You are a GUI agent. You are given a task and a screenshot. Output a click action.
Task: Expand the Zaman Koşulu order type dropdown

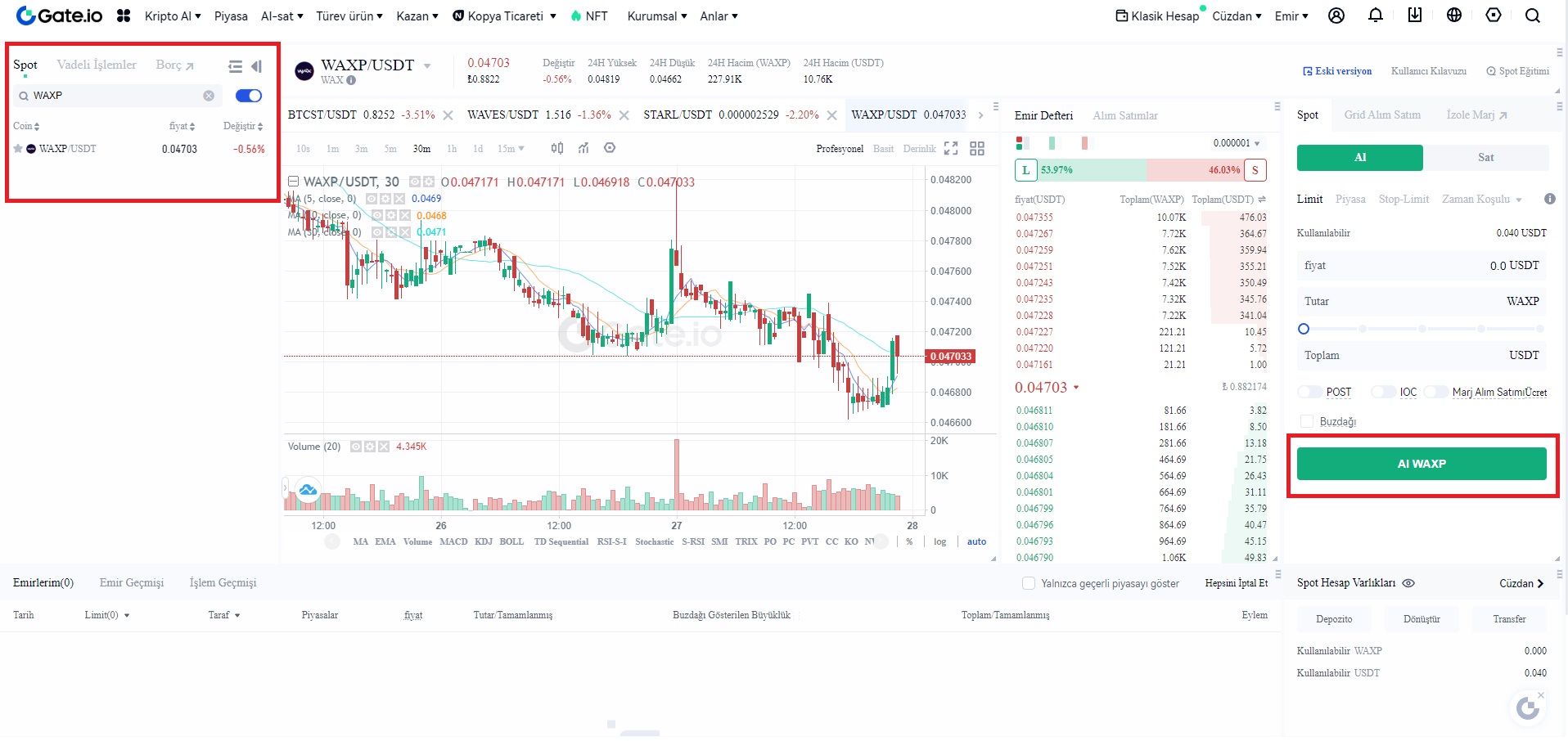pos(1482,199)
